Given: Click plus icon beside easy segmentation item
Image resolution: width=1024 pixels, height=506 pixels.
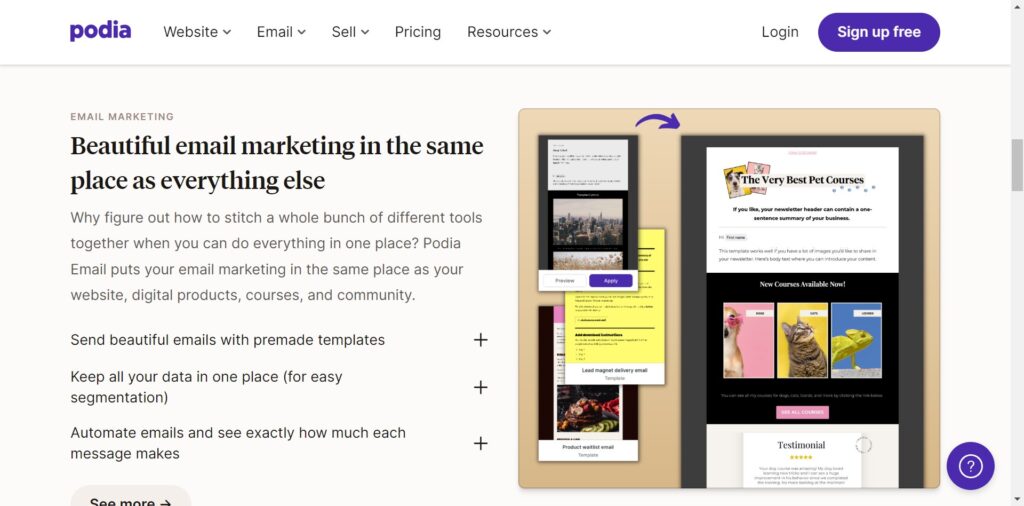Looking at the screenshot, I should (x=481, y=387).
